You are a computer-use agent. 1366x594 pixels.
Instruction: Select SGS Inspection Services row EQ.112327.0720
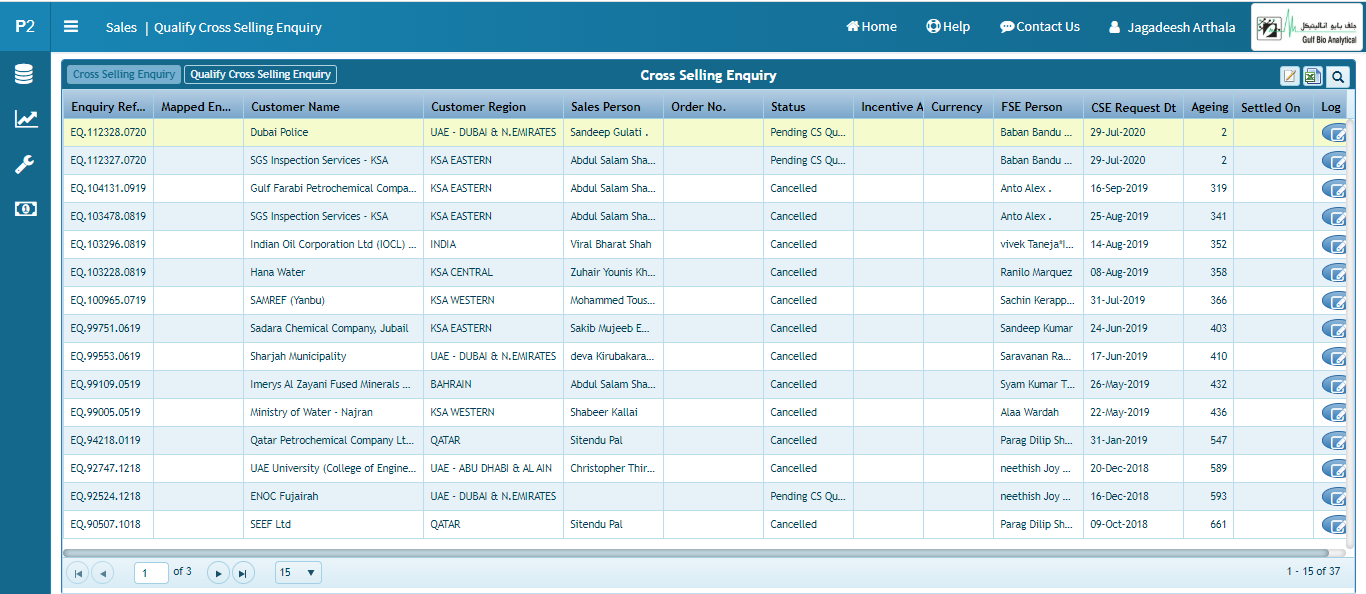(705, 160)
